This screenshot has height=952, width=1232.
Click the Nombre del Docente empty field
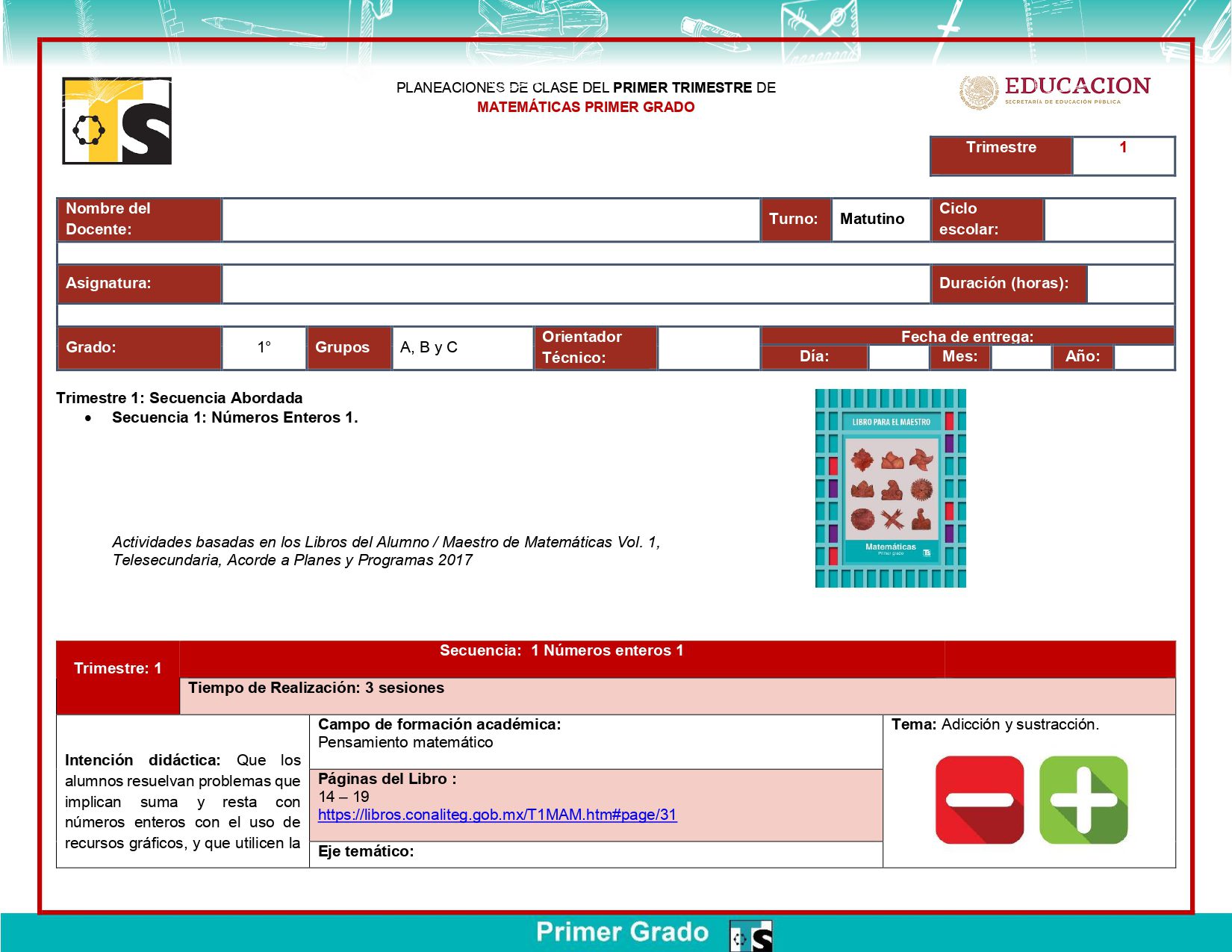click(x=491, y=220)
